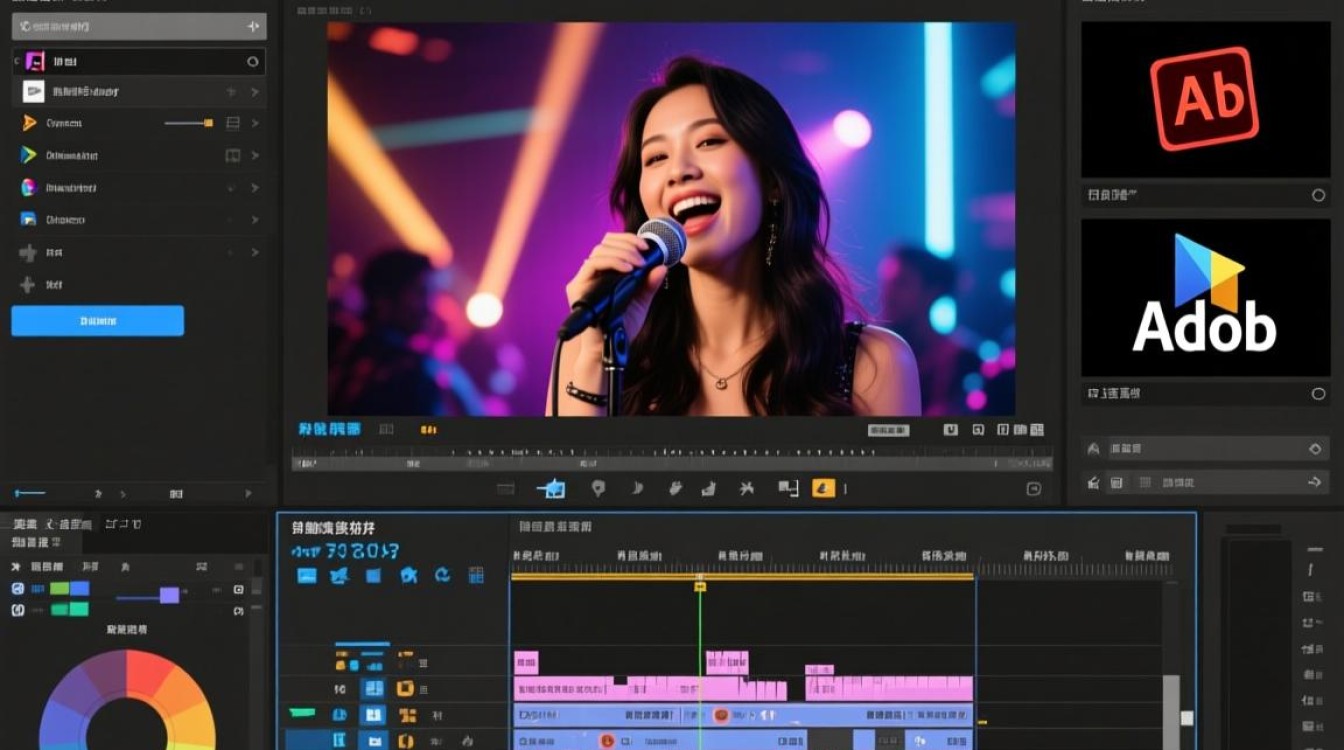The height and width of the screenshot is (750, 1344).
Task: Click the pink-purple app icon in the effects list
Action: [35, 62]
